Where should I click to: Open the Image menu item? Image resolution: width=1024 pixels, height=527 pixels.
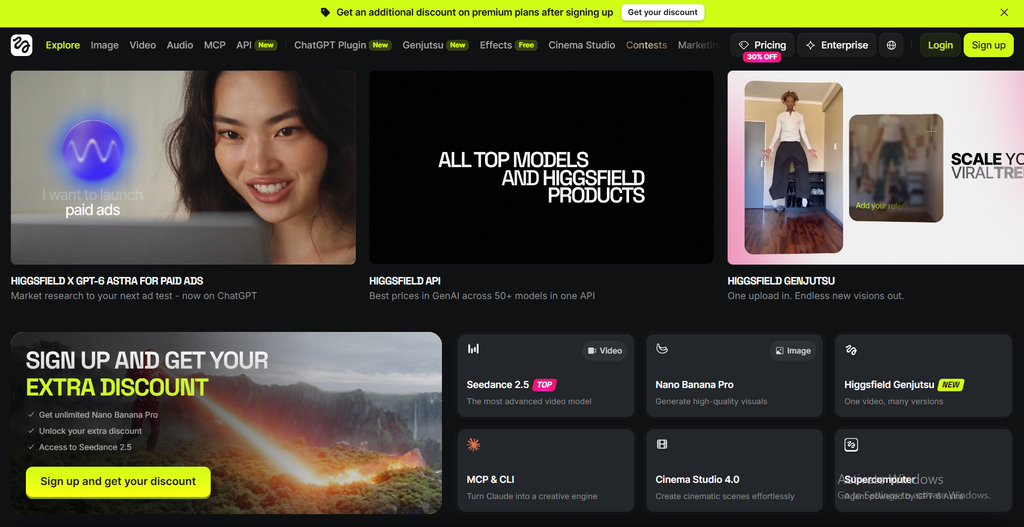[x=104, y=45]
